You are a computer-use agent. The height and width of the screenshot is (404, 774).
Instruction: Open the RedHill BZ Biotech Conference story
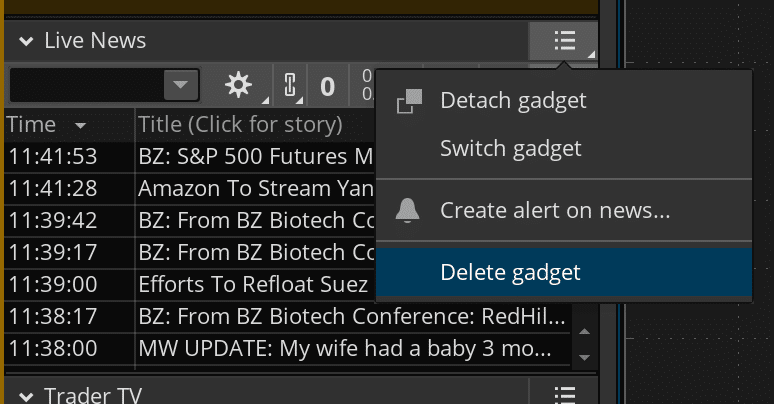pos(352,319)
